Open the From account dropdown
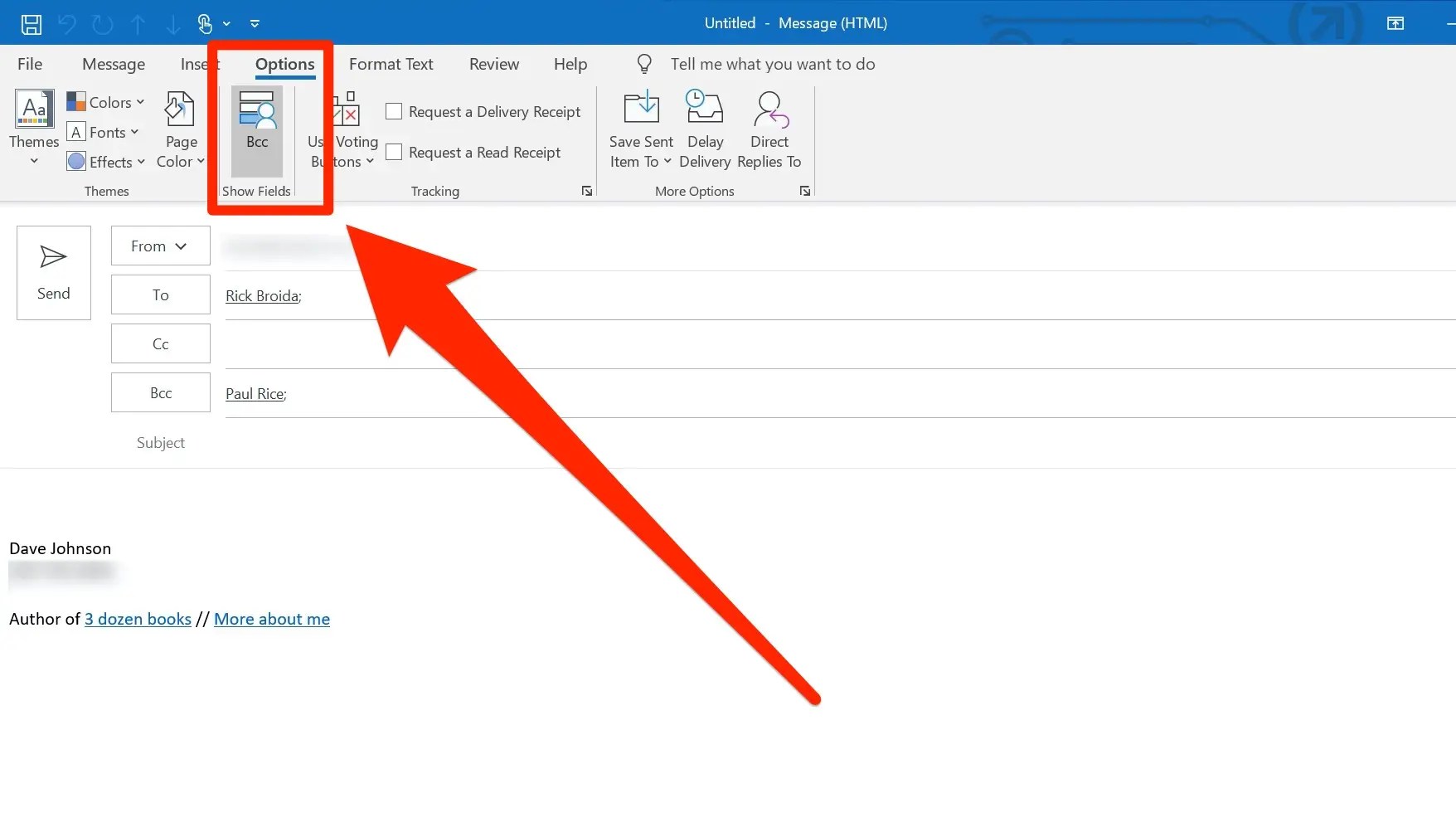The width and height of the screenshot is (1456, 837). (161, 246)
